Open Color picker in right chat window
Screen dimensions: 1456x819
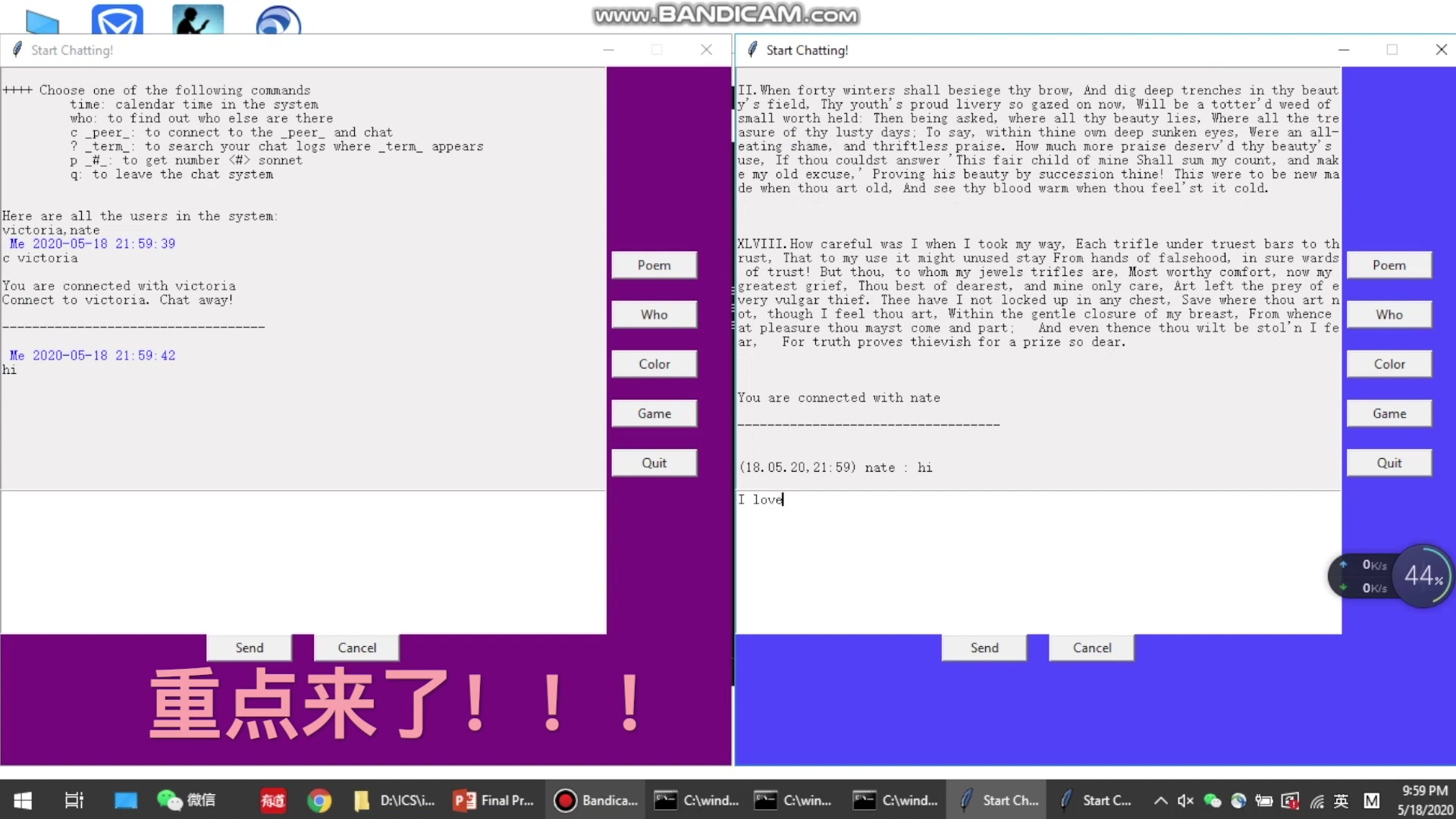click(1389, 364)
